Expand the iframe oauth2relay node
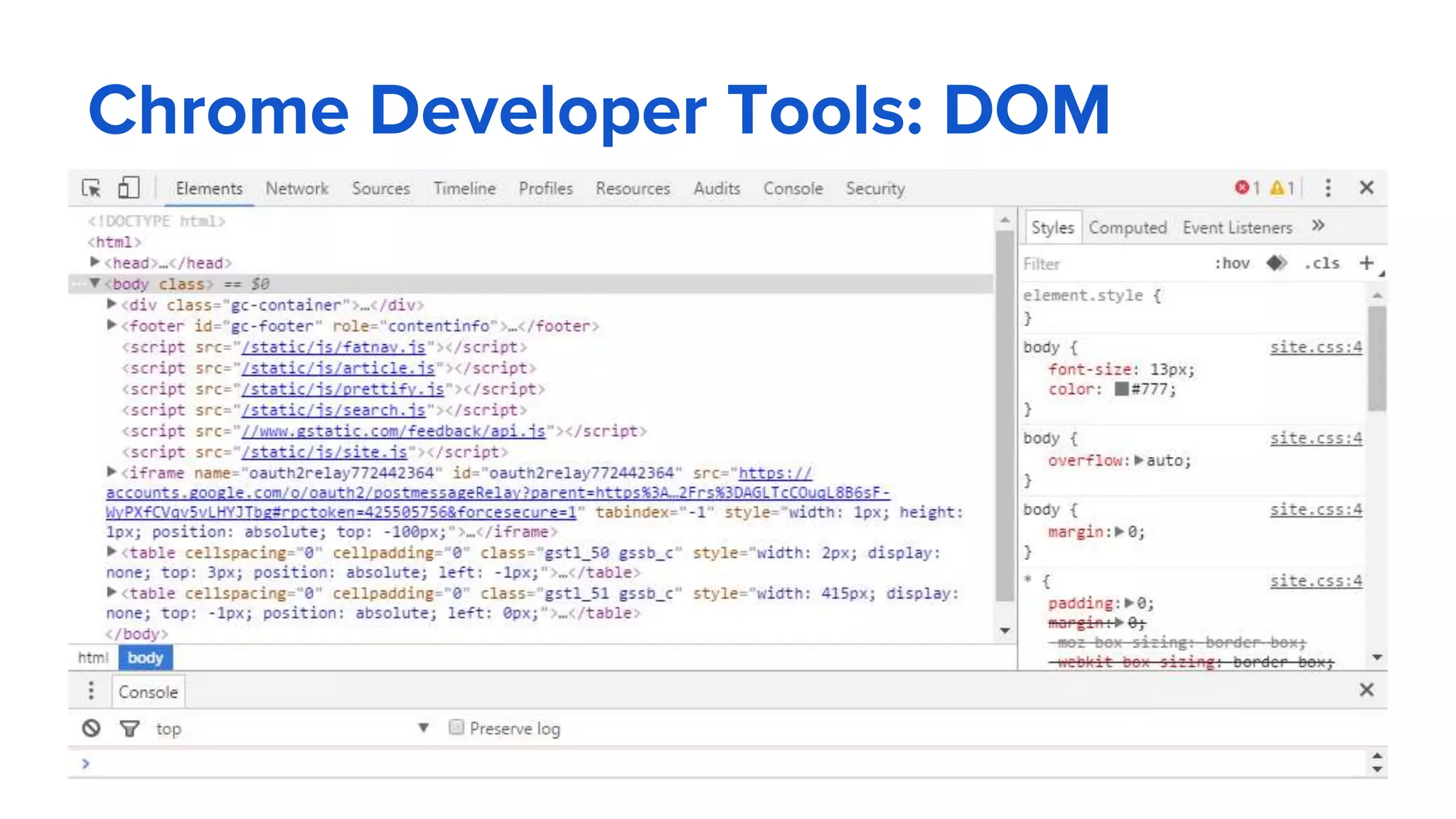Viewport: 1456px width, 819px height. pyautogui.click(x=112, y=471)
